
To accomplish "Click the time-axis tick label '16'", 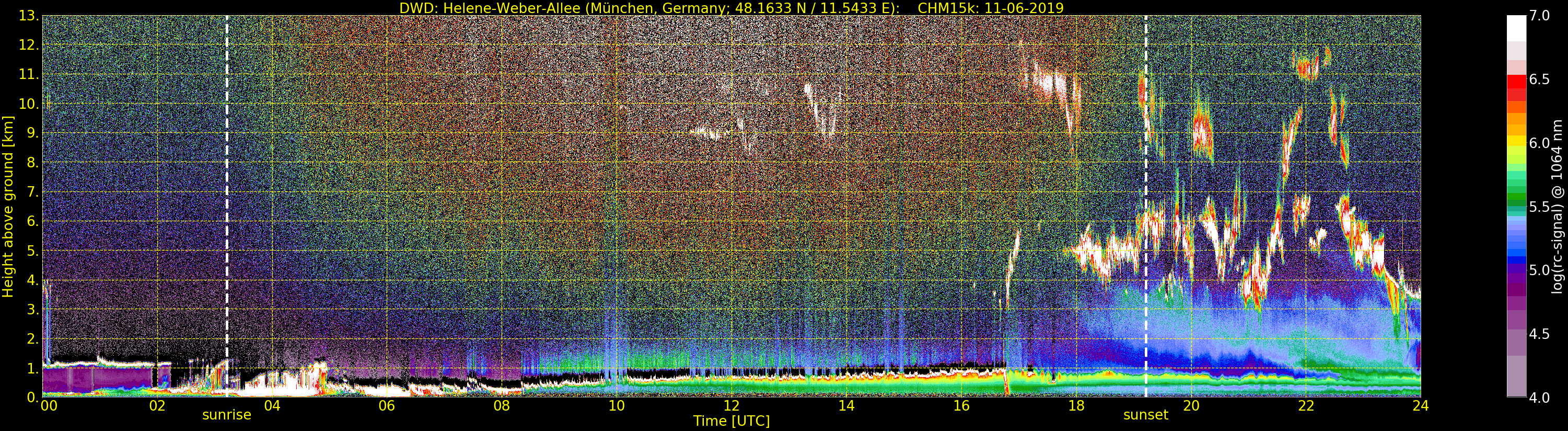I will coord(961,406).
